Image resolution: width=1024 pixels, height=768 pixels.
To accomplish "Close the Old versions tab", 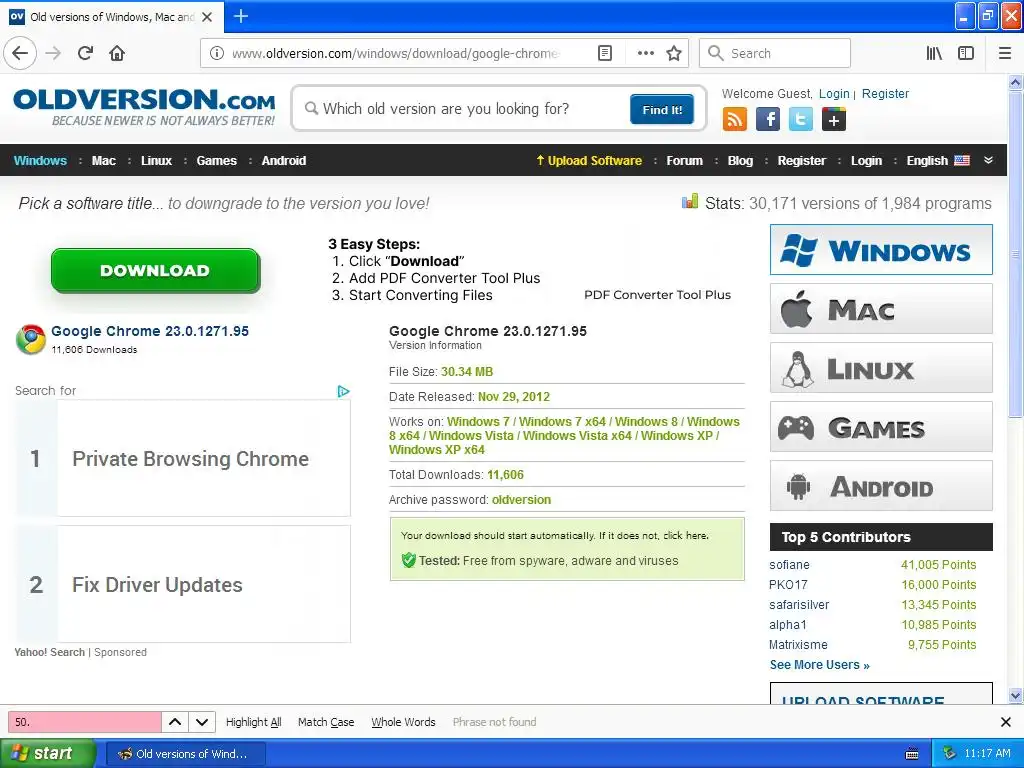I will 207,17.
